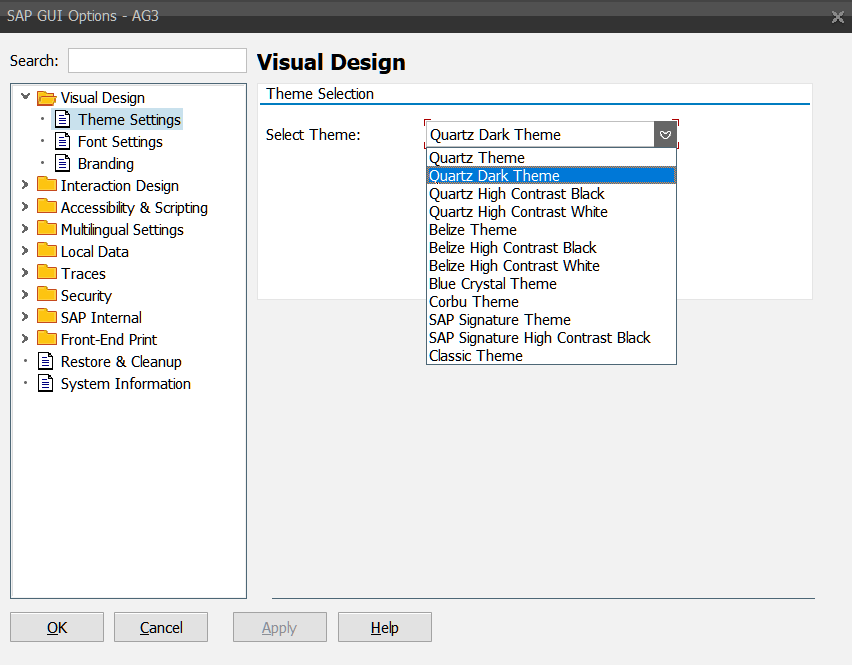The image size is (852, 665).
Task: Expand the Local Data node
Action: coord(24,250)
